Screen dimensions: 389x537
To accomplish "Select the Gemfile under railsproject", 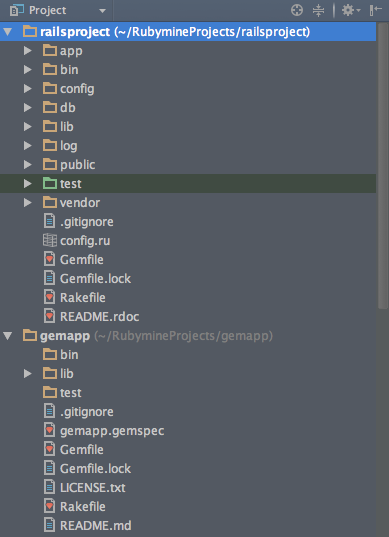I will [x=81, y=260].
